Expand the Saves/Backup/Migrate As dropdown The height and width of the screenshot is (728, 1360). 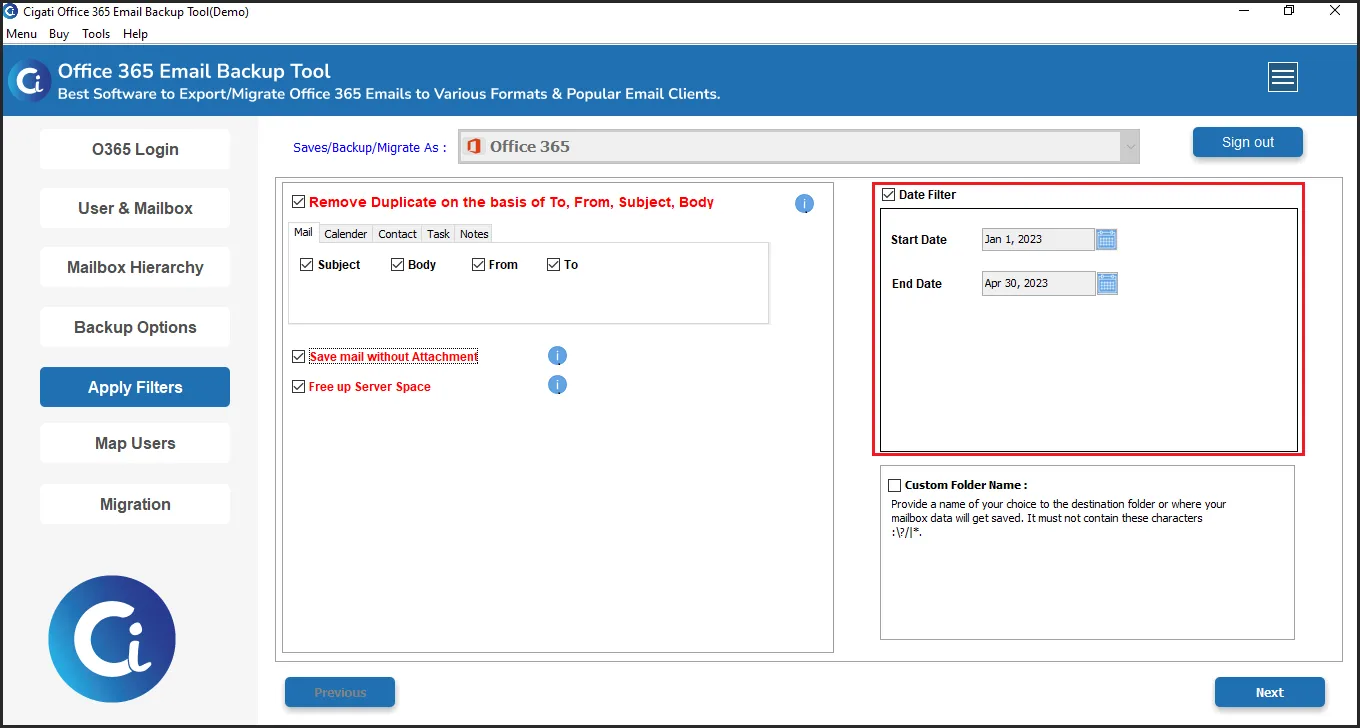coord(1130,147)
